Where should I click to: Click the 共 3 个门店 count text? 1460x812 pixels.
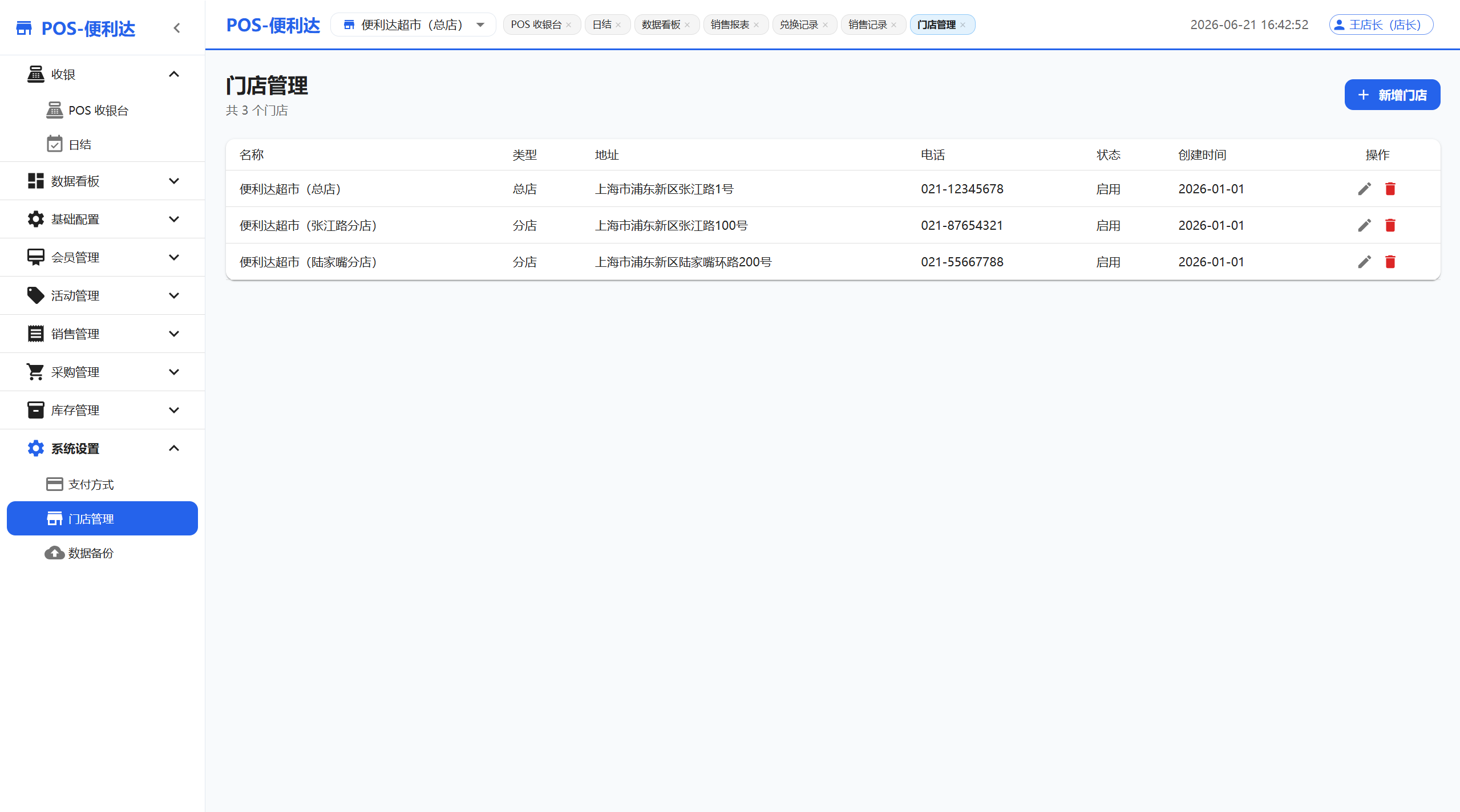click(257, 110)
